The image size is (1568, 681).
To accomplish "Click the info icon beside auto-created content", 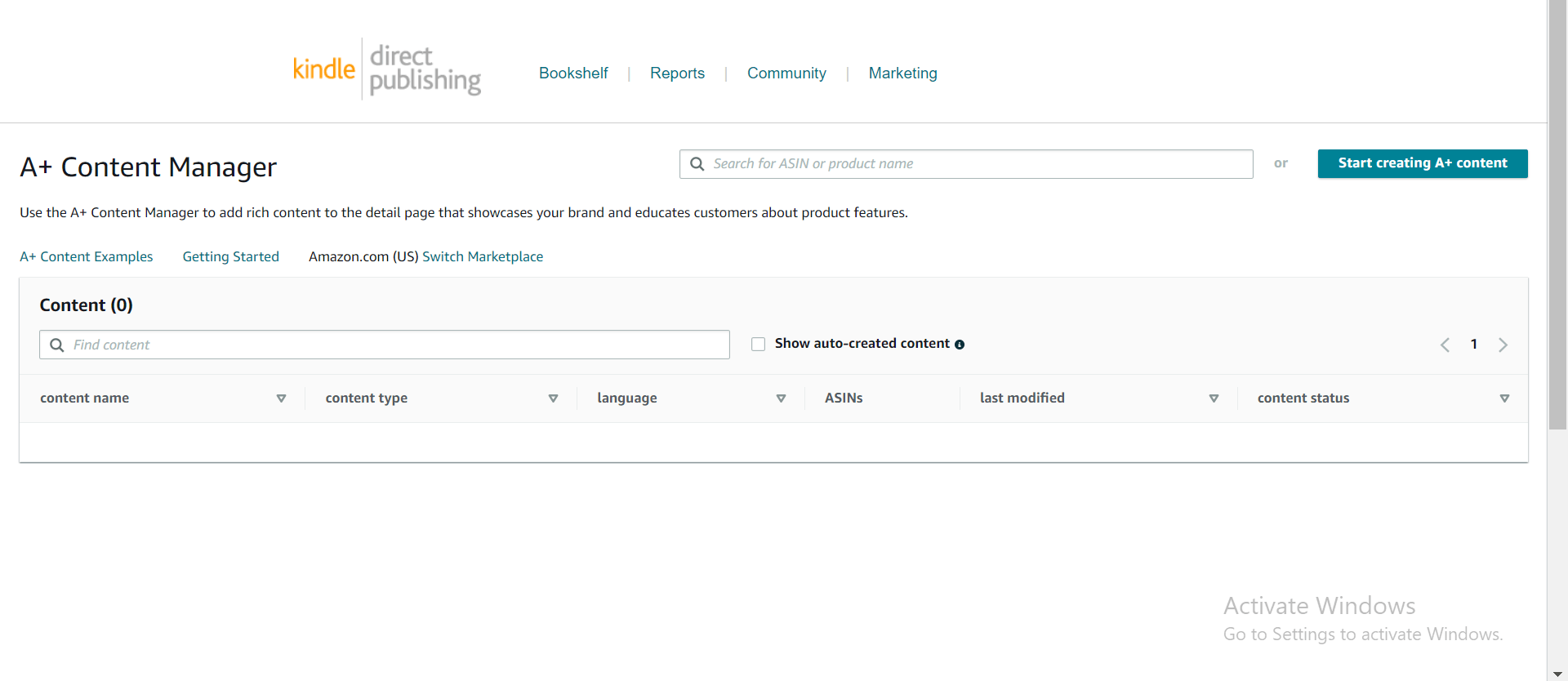I will [960, 345].
